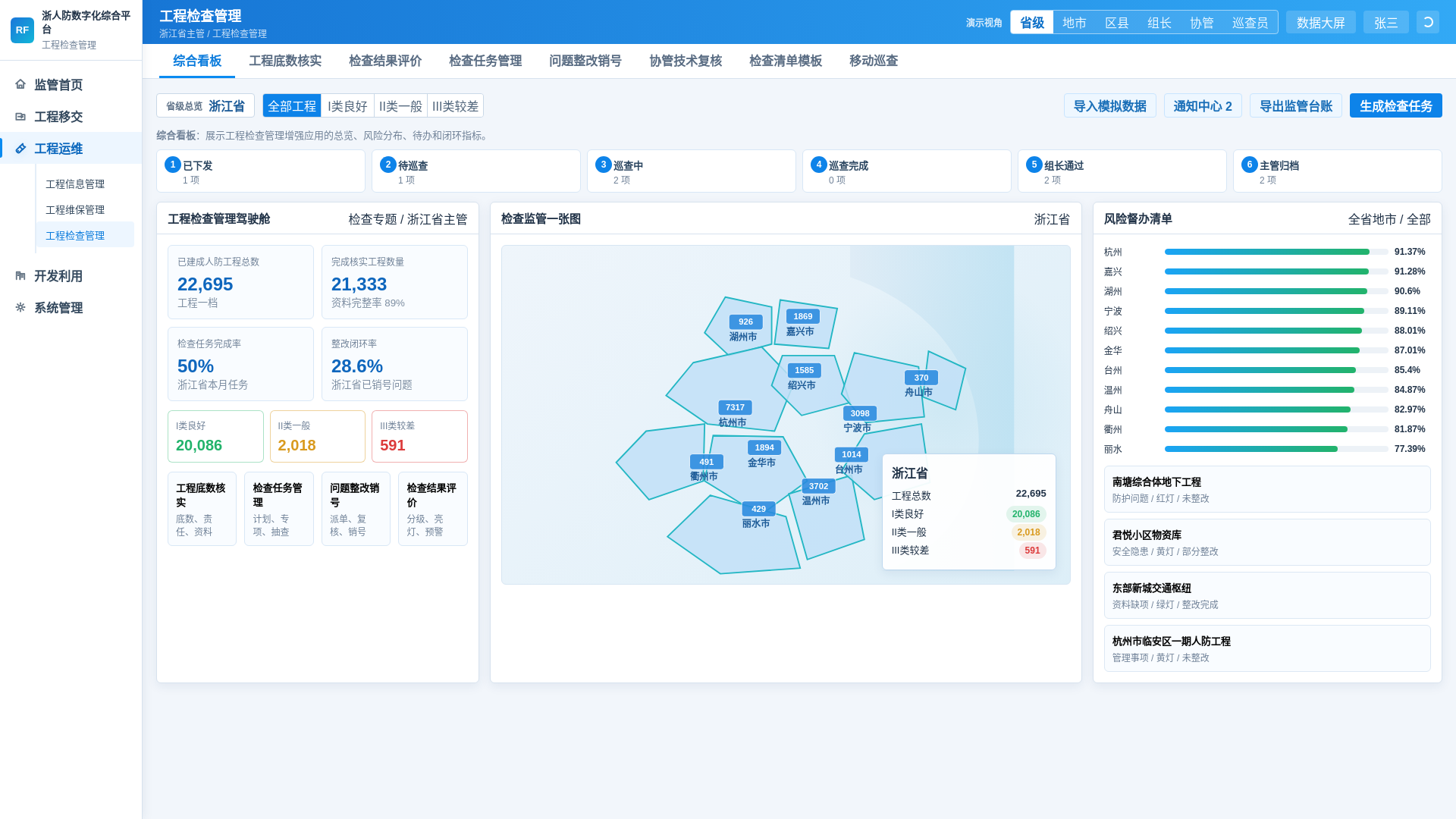Click the 监管首页 home icon
The image size is (1456, 819).
coord(20,84)
